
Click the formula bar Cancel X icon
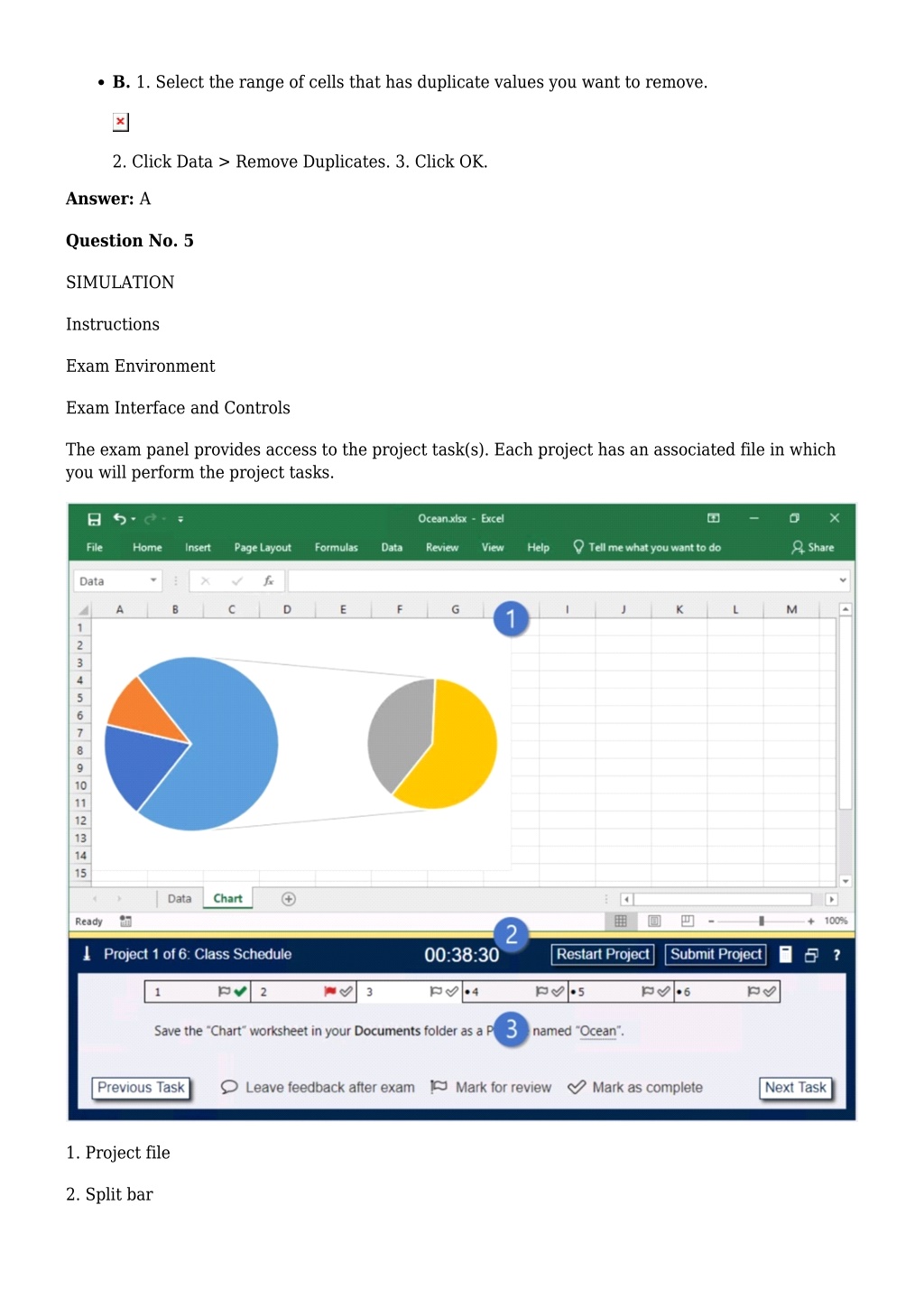click(x=206, y=581)
